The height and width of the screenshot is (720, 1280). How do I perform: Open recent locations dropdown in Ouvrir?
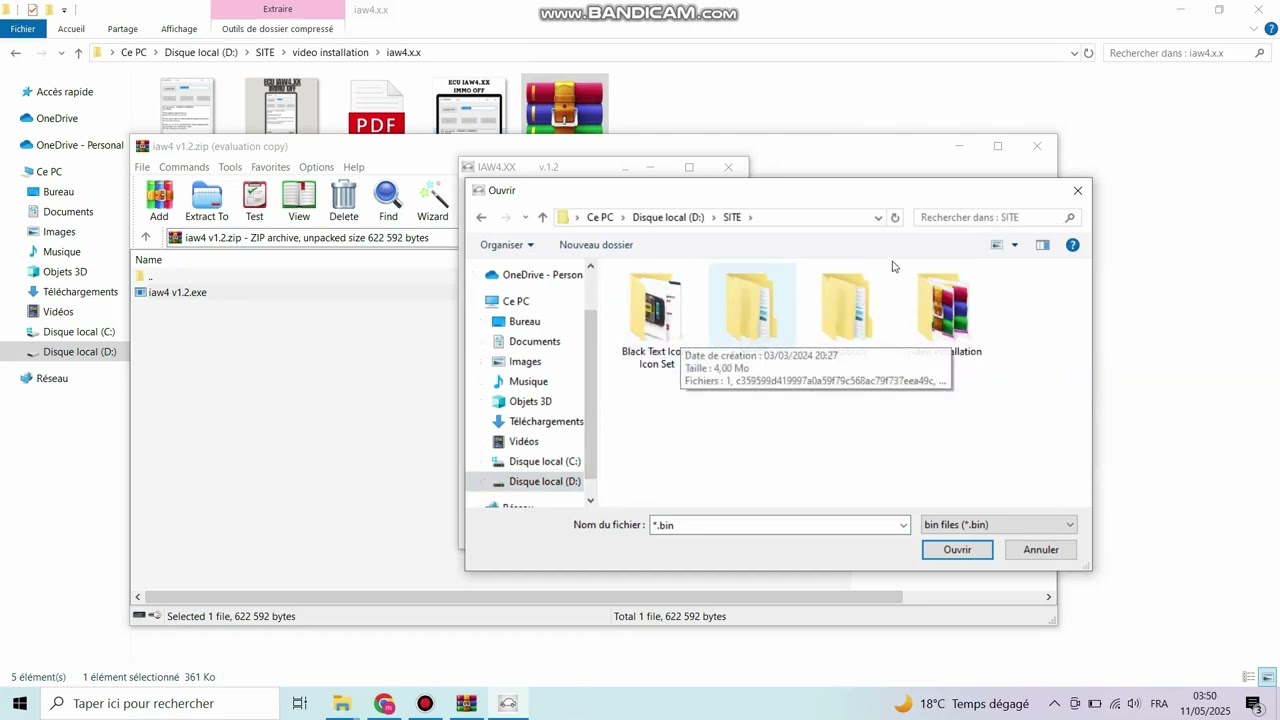tap(525, 217)
